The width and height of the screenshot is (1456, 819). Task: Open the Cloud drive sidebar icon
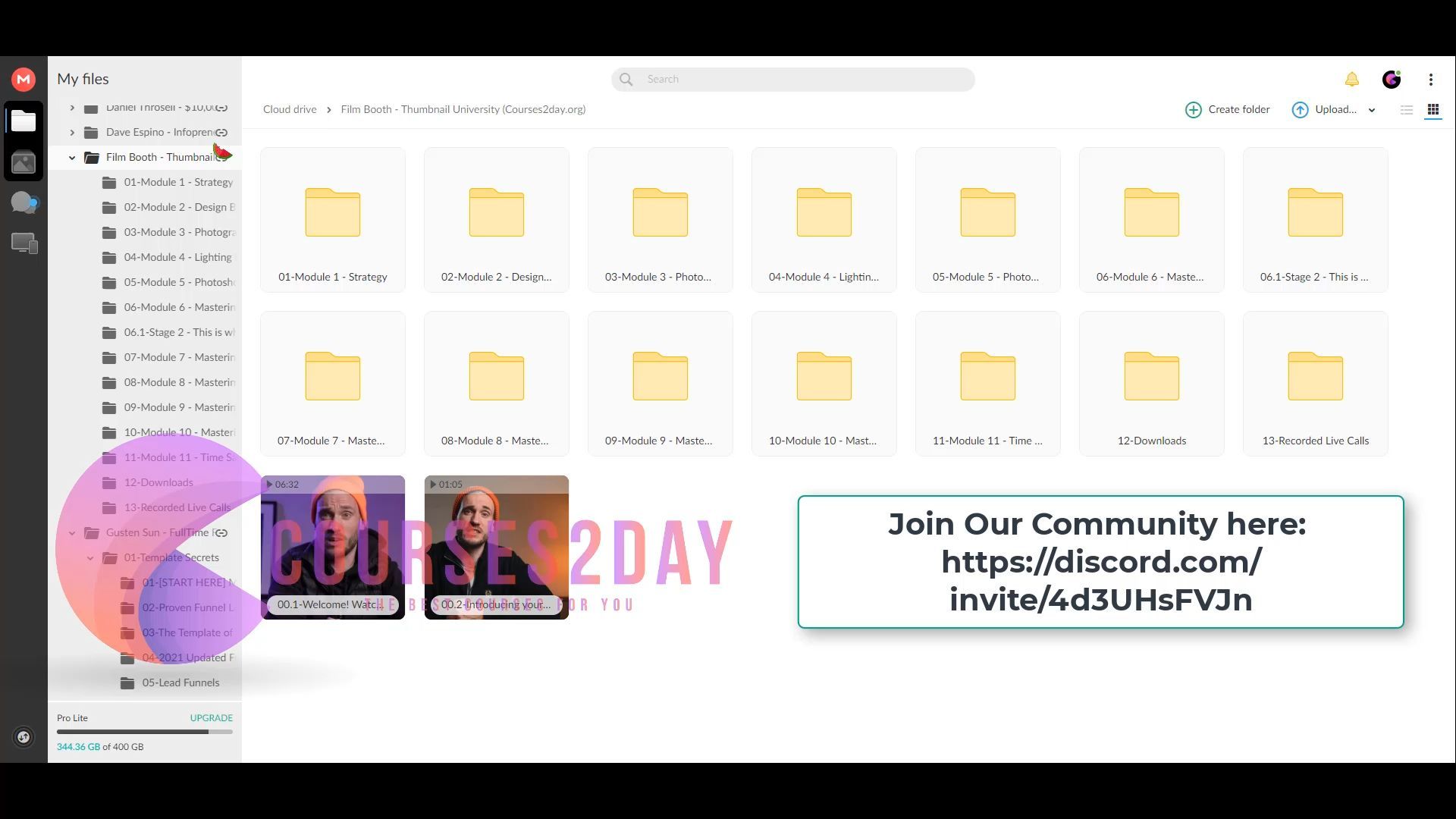(24, 121)
